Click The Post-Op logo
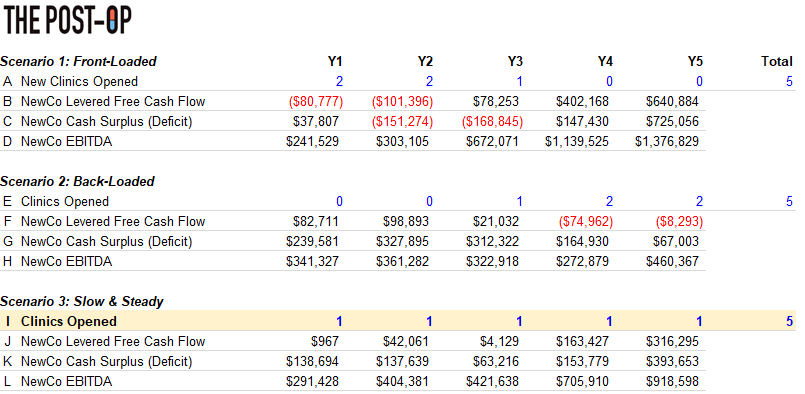The height and width of the screenshot is (394, 805). point(67,21)
